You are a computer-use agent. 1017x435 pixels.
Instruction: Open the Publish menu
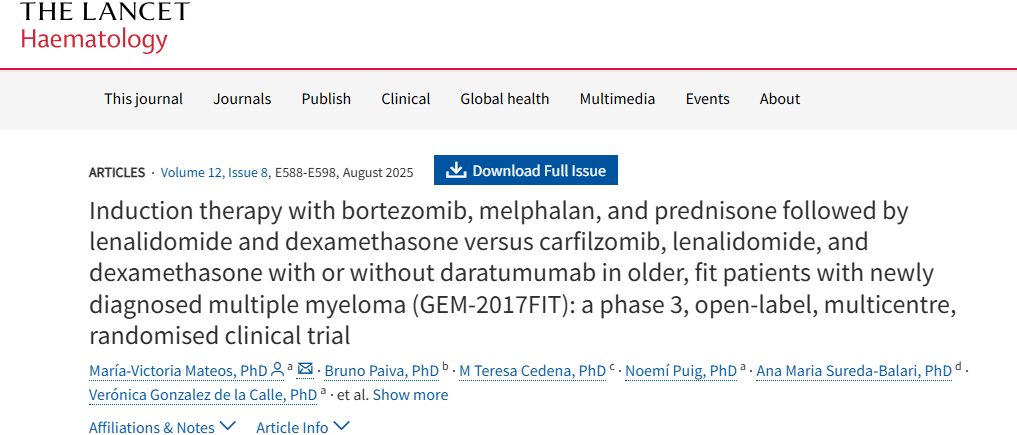[x=326, y=99]
